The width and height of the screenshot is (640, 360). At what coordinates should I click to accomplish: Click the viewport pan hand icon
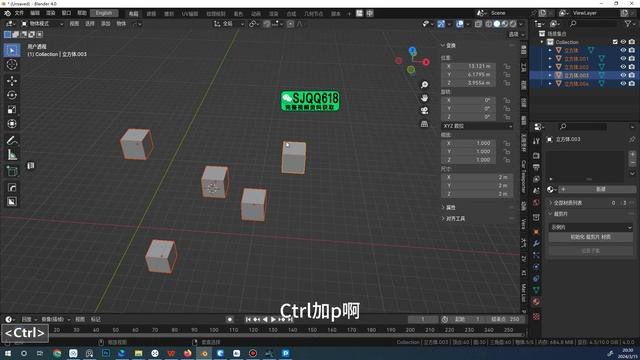(424, 98)
